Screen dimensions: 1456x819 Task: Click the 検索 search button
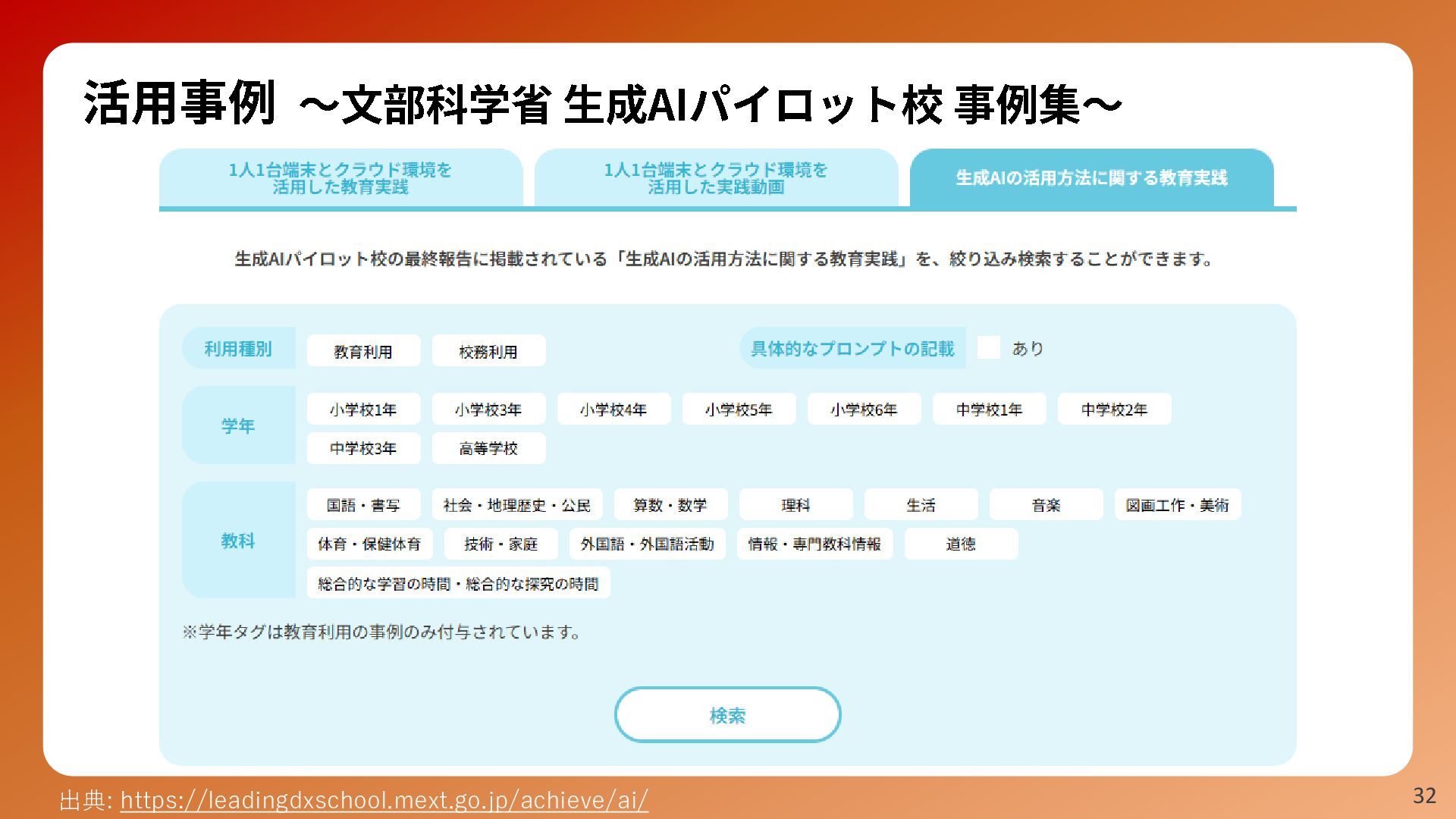click(x=727, y=714)
